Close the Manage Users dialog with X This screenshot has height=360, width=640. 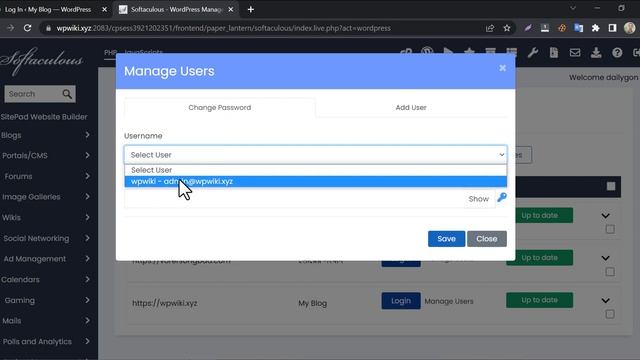pyautogui.click(x=502, y=68)
